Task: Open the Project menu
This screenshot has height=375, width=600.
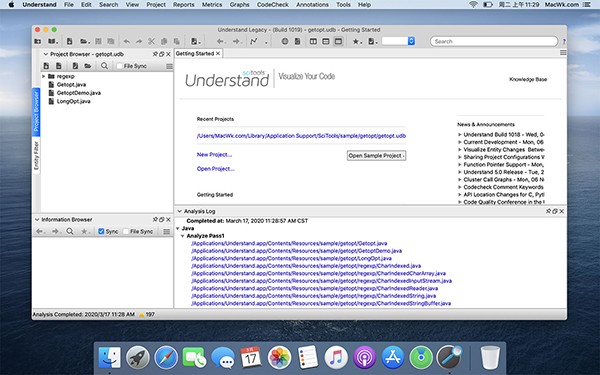Action: (156, 5)
